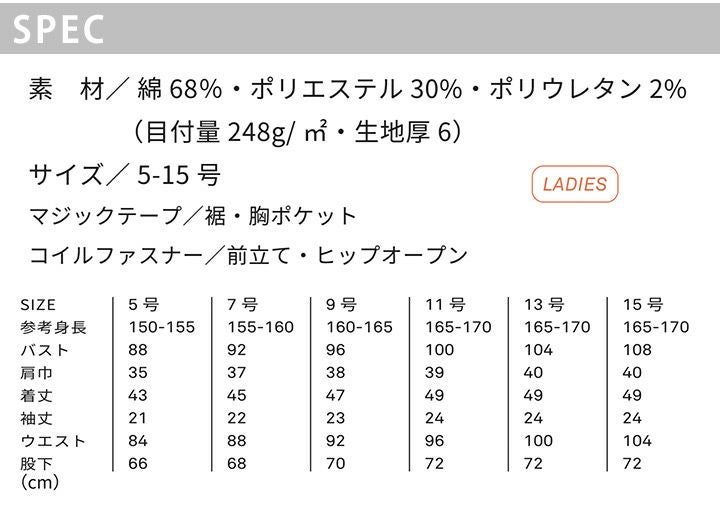Select the 15号 size column header

coord(642,304)
